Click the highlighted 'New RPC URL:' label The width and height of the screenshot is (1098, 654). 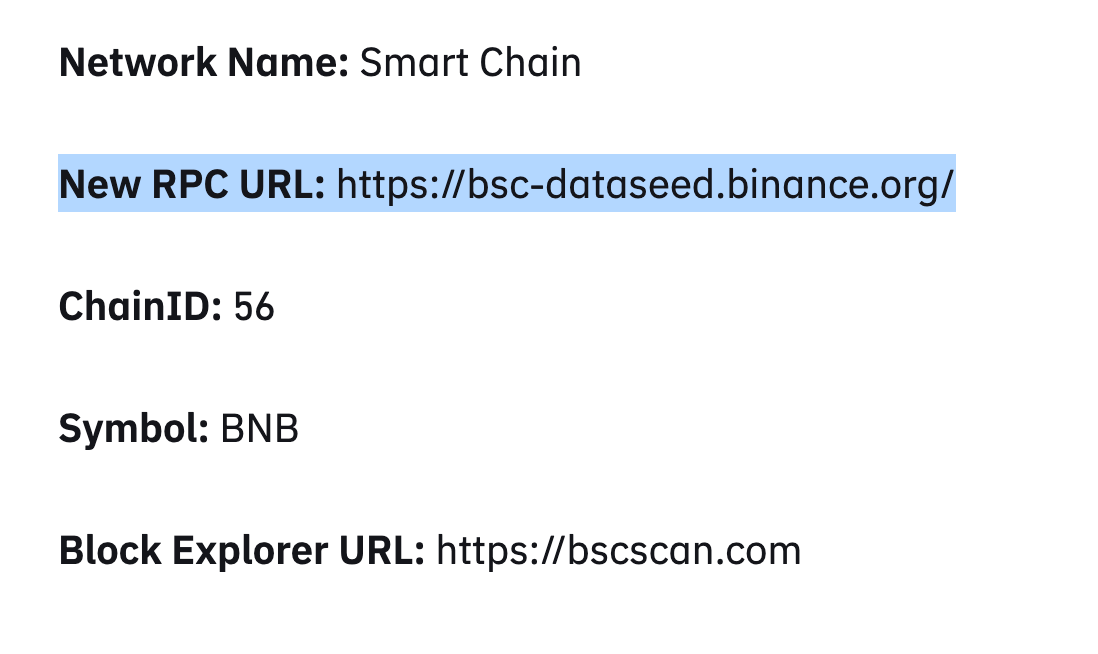[x=192, y=184]
